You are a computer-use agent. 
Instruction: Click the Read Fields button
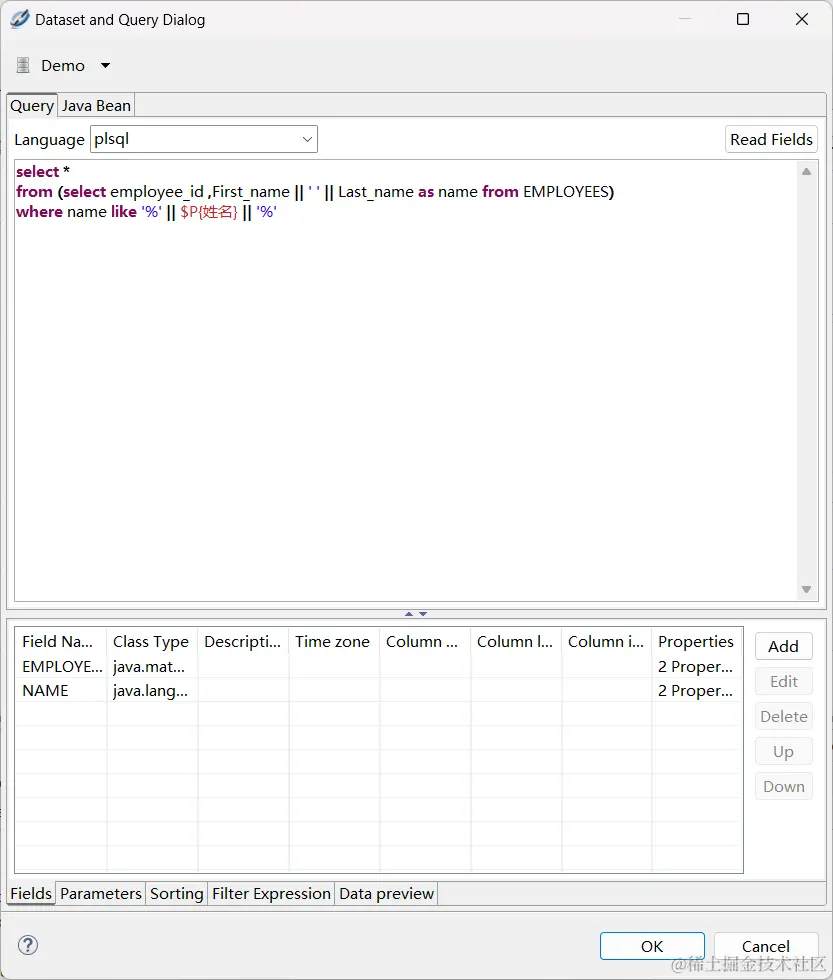pyautogui.click(x=771, y=139)
